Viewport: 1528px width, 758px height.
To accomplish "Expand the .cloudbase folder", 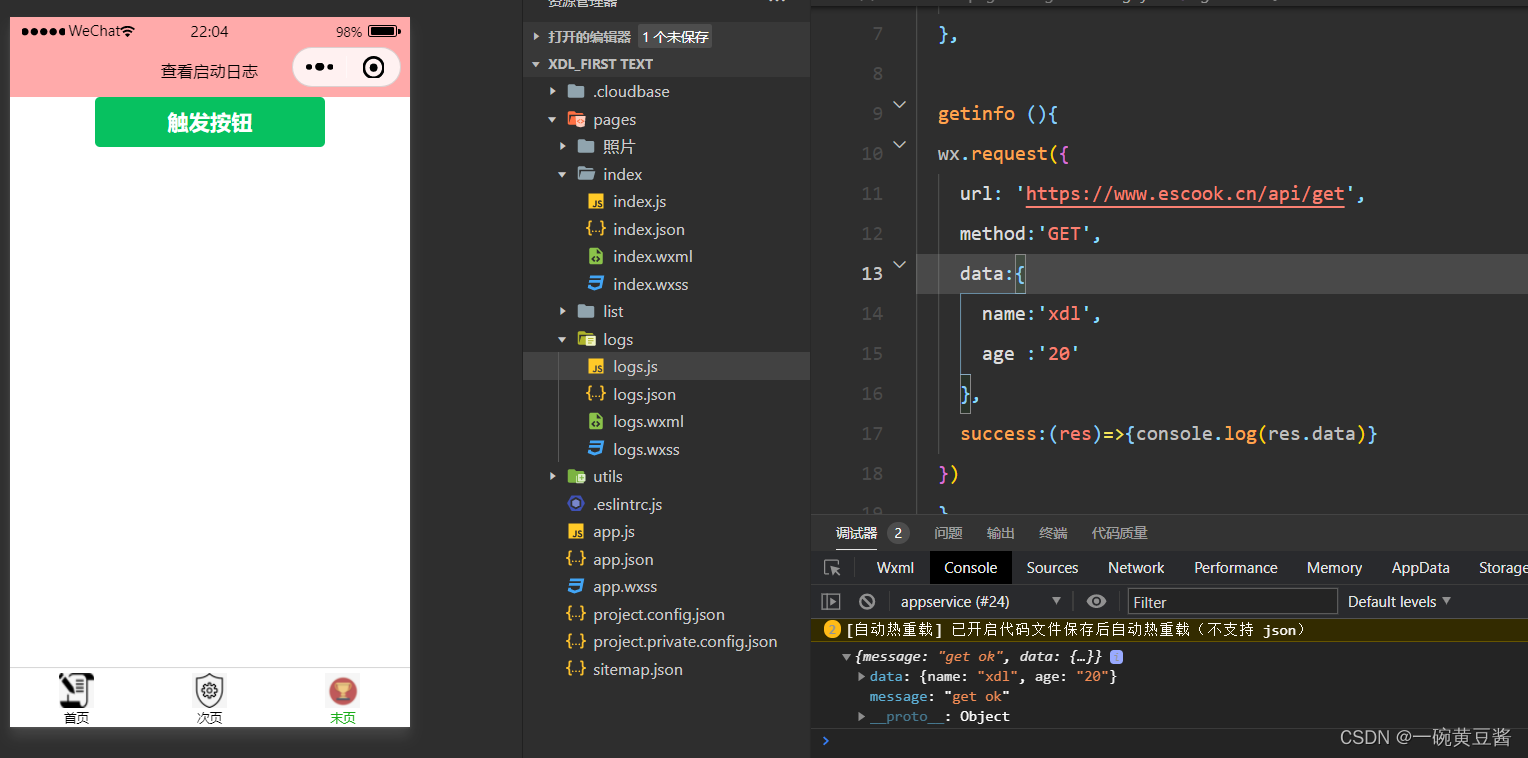I will 553,91.
